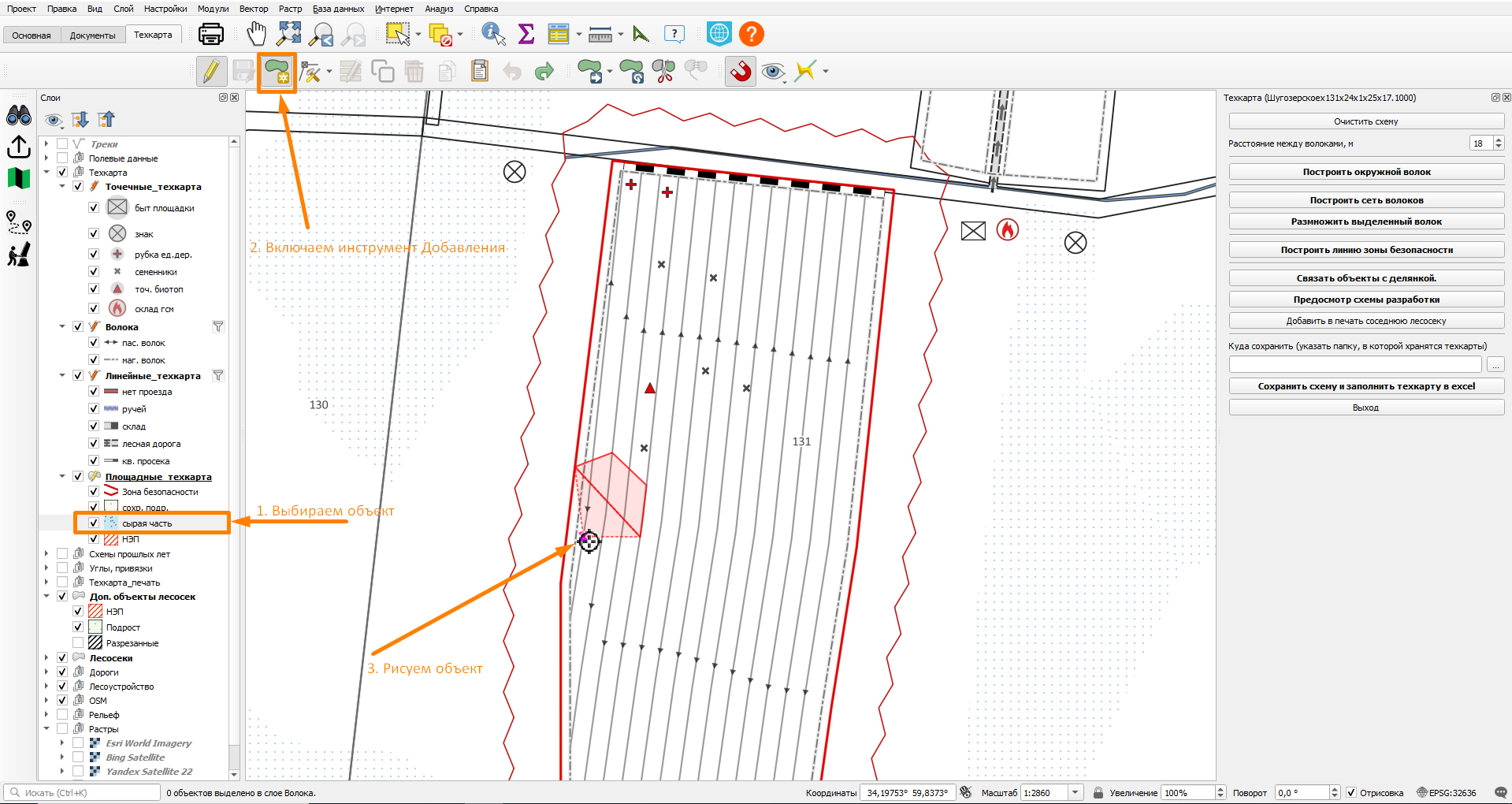Select the Pan Map hand tool
The height and width of the screenshot is (804, 1512).
click(256, 34)
